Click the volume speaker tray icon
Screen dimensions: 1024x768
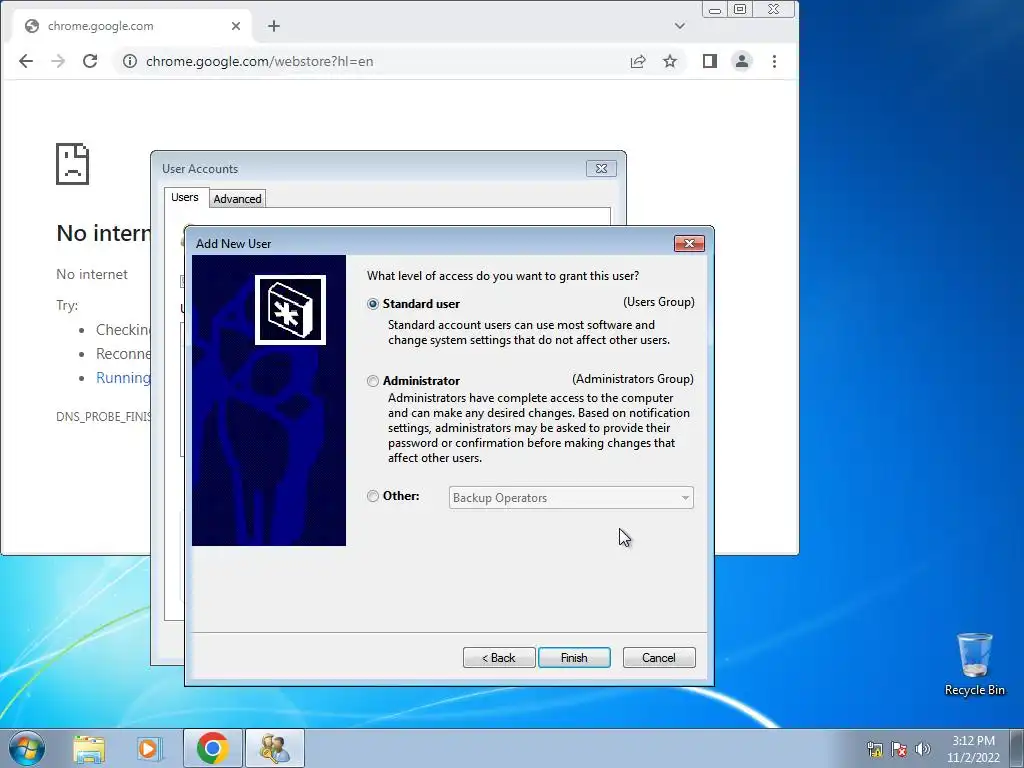point(923,749)
